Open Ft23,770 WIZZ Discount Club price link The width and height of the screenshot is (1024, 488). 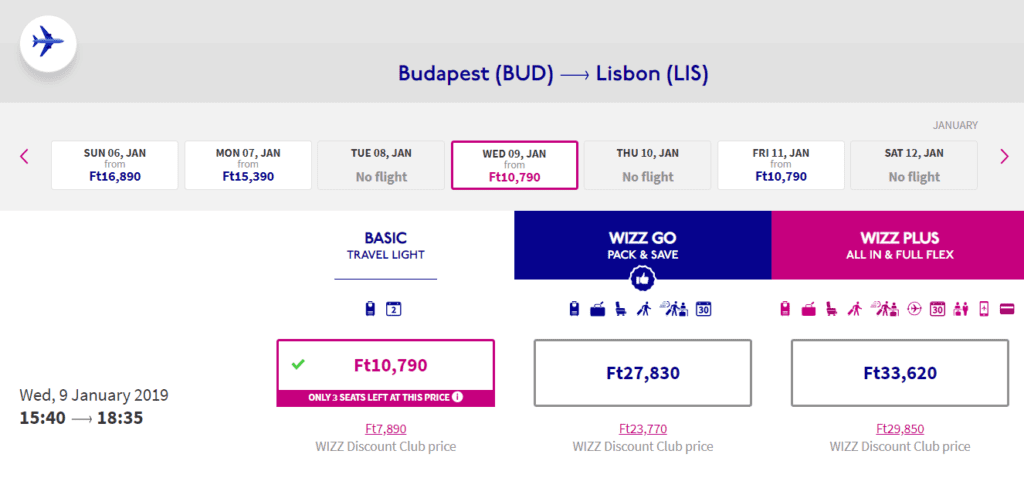pos(643,429)
